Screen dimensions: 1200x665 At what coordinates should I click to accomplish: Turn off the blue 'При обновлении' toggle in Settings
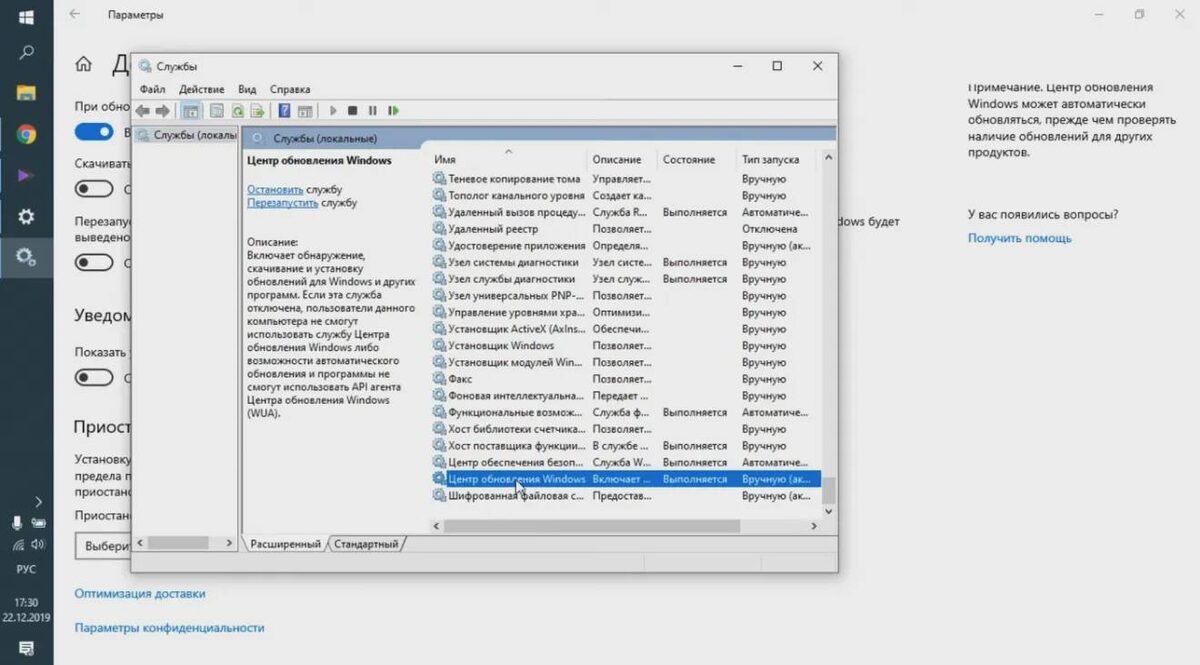click(94, 132)
